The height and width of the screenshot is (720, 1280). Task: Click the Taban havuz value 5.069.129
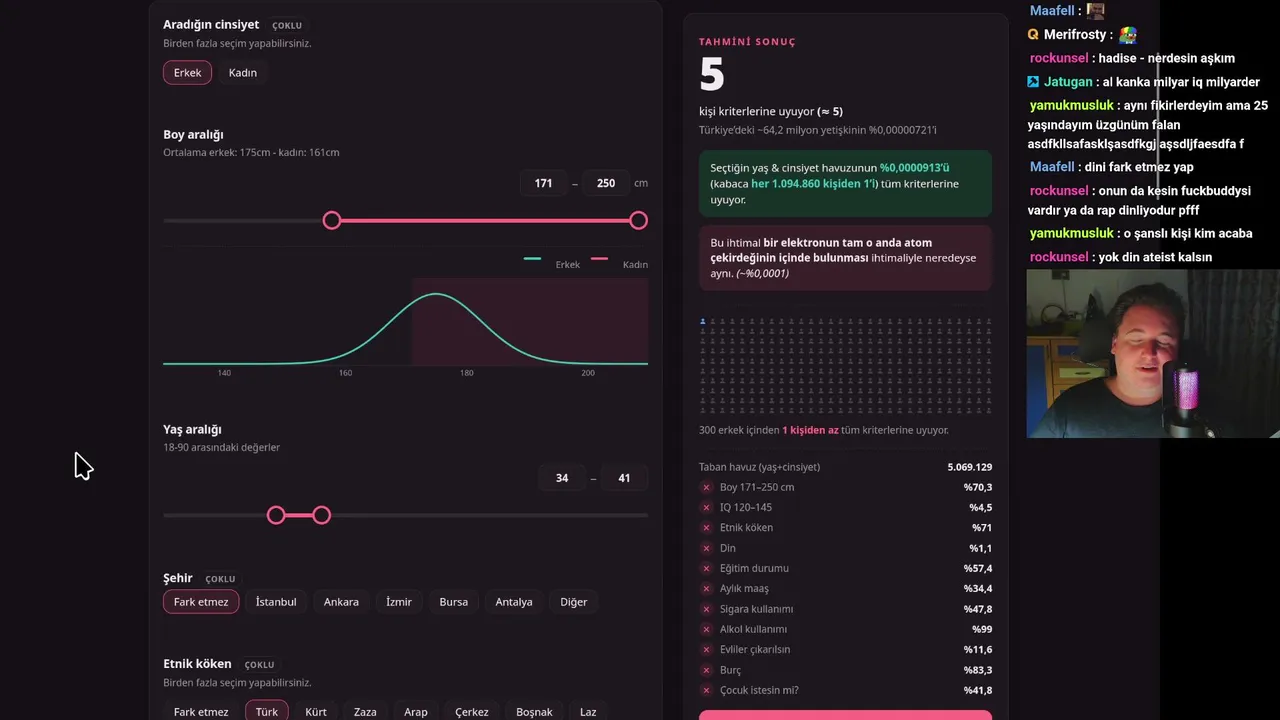click(970, 467)
